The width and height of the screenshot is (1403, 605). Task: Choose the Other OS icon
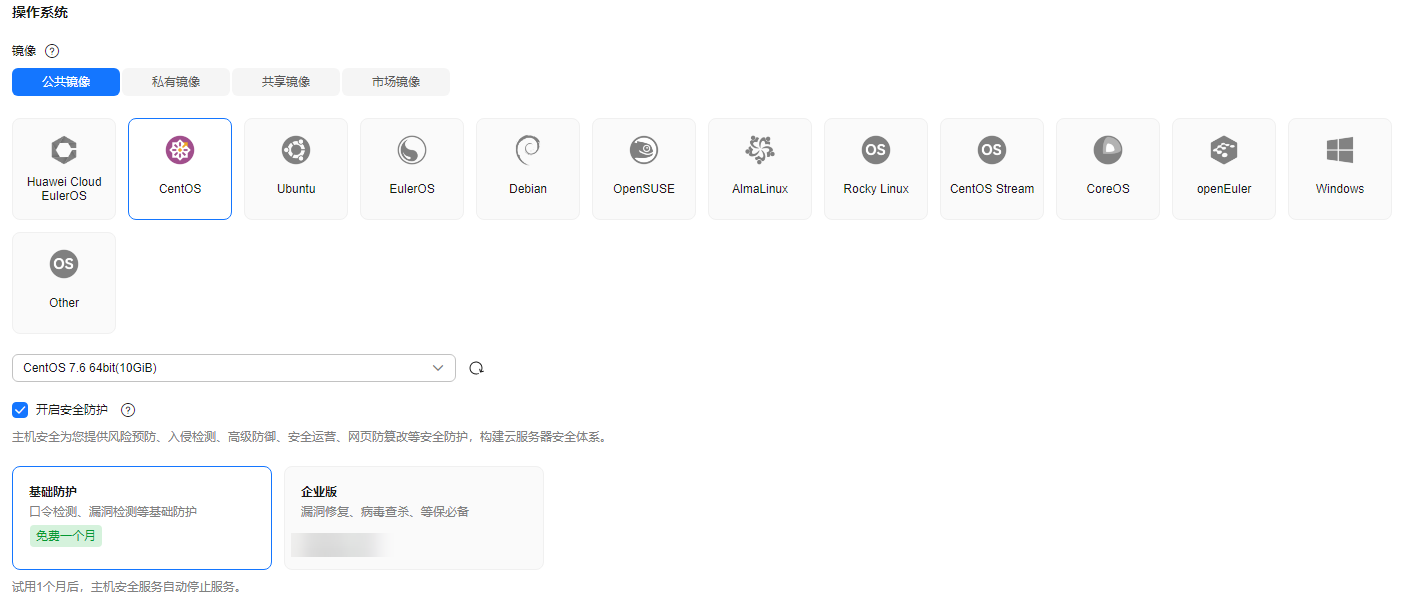(64, 265)
